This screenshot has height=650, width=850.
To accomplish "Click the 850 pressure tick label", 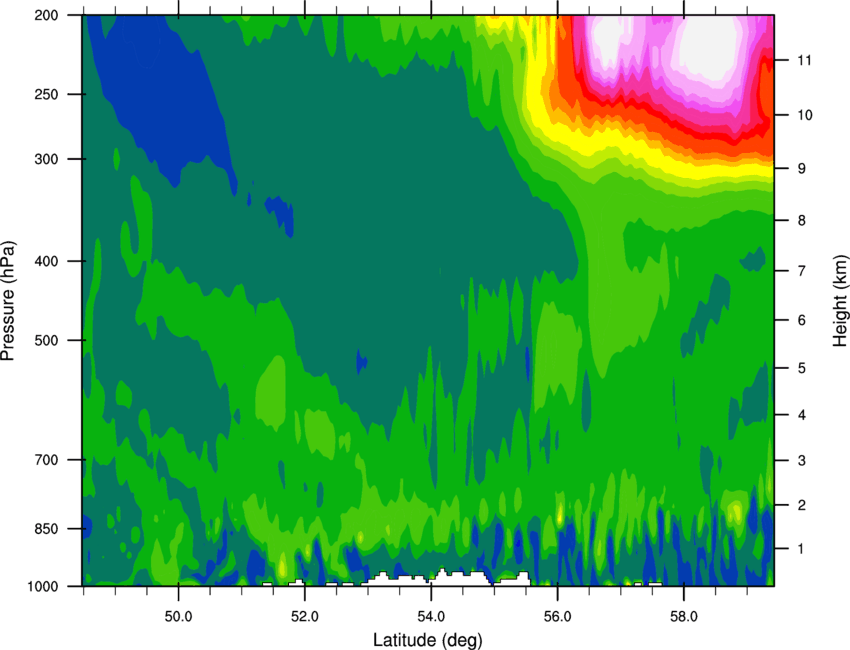I will click(x=47, y=529).
